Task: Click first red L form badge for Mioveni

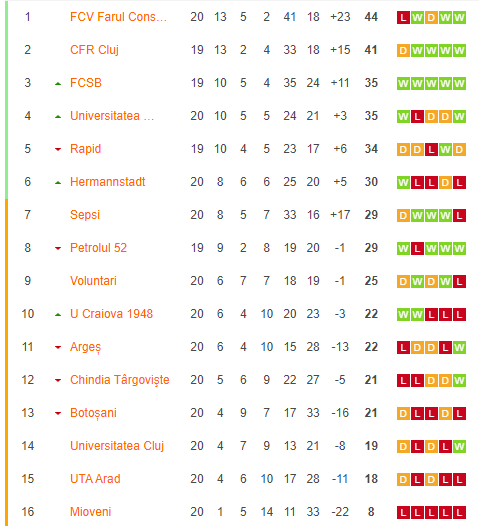Action: 403,512
